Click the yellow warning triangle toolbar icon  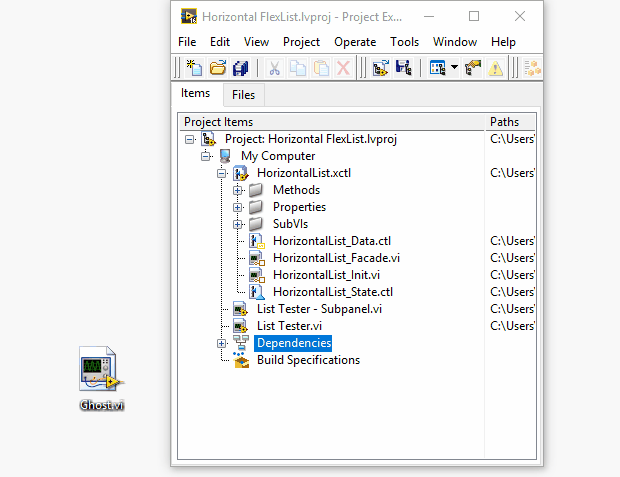495,68
